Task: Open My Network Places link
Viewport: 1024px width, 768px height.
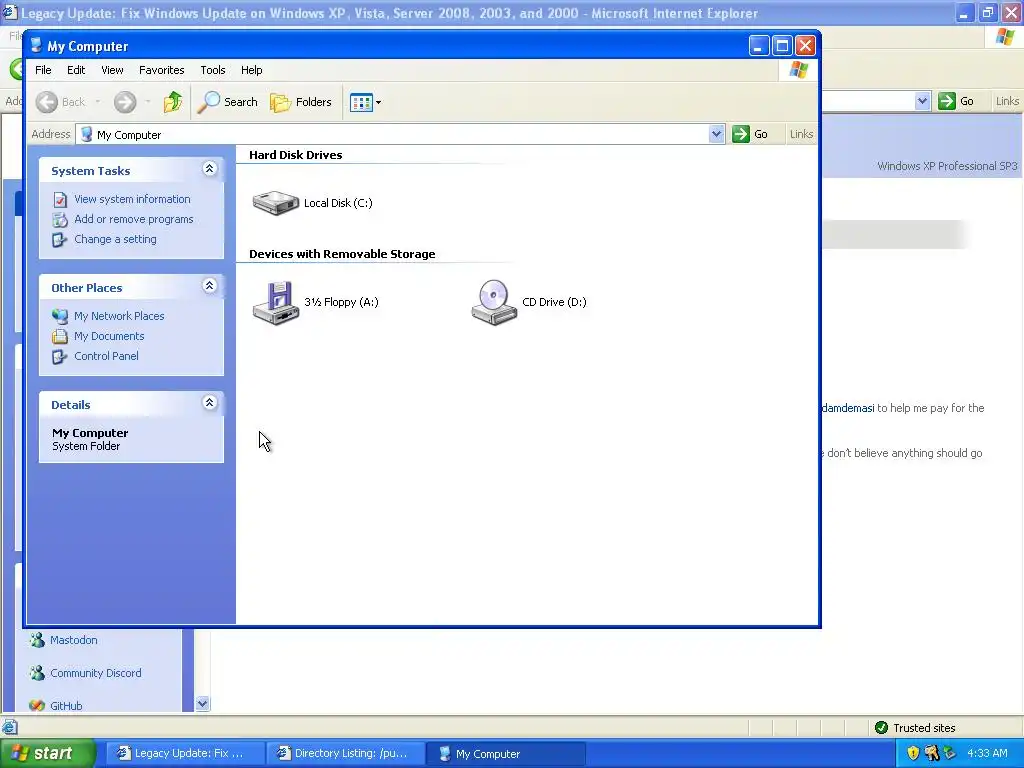Action: (x=119, y=316)
